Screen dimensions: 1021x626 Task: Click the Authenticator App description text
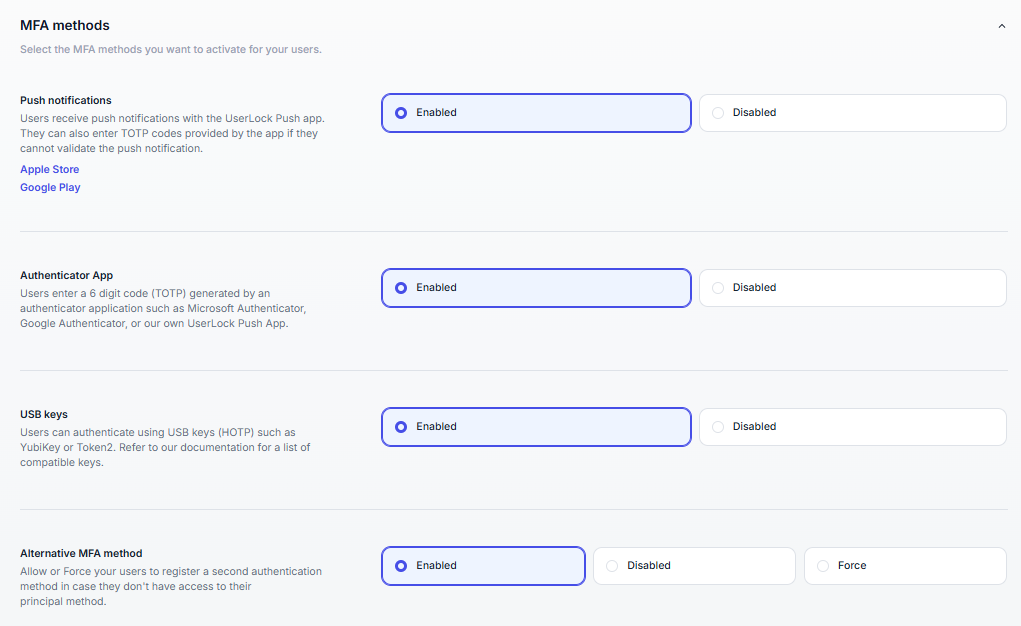click(162, 308)
